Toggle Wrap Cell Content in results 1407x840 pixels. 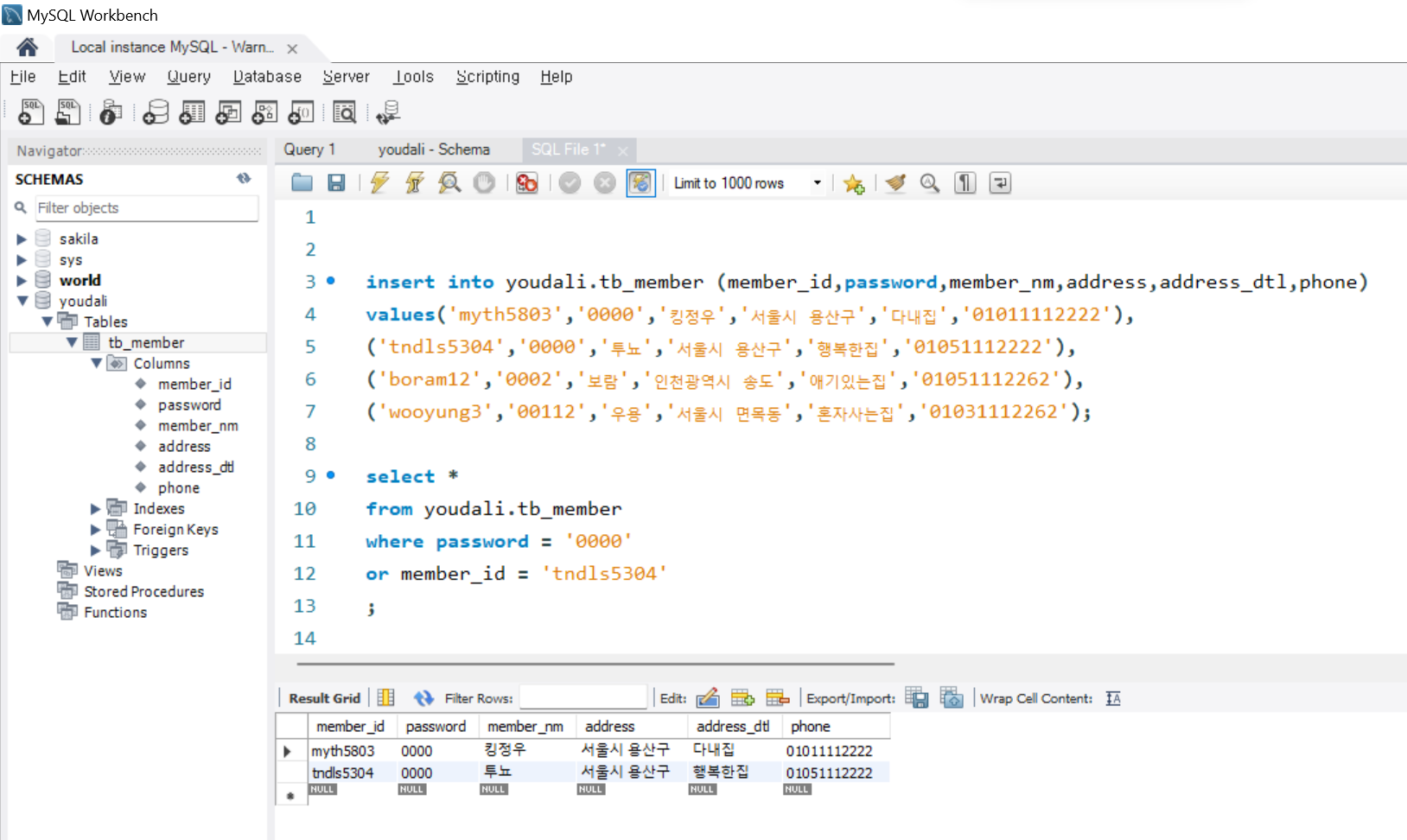coord(1113,698)
